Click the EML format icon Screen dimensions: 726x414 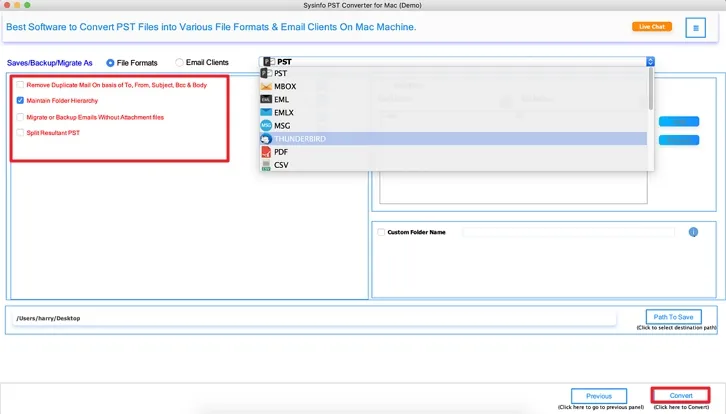point(266,99)
